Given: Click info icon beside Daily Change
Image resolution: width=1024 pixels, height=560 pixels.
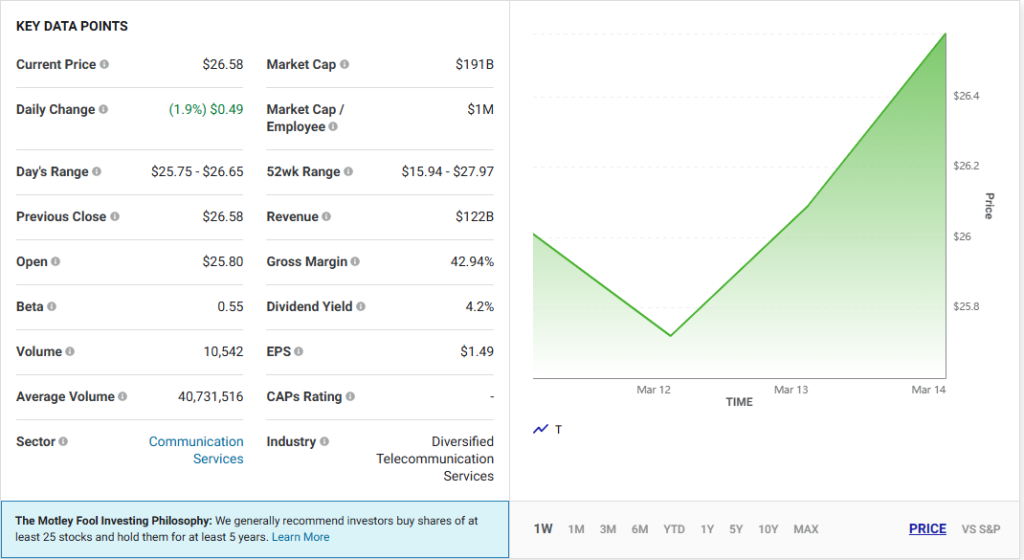Looking at the screenshot, I should [x=103, y=109].
